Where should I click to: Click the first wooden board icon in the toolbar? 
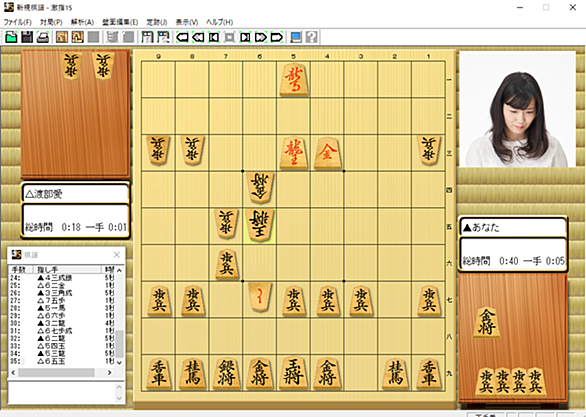62,37
